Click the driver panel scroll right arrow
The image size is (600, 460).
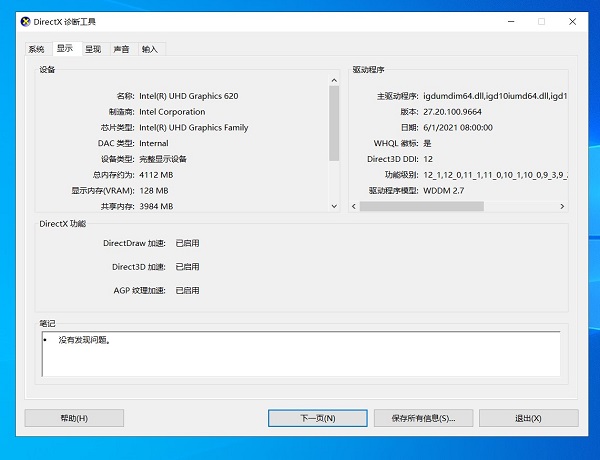click(x=562, y=207)
